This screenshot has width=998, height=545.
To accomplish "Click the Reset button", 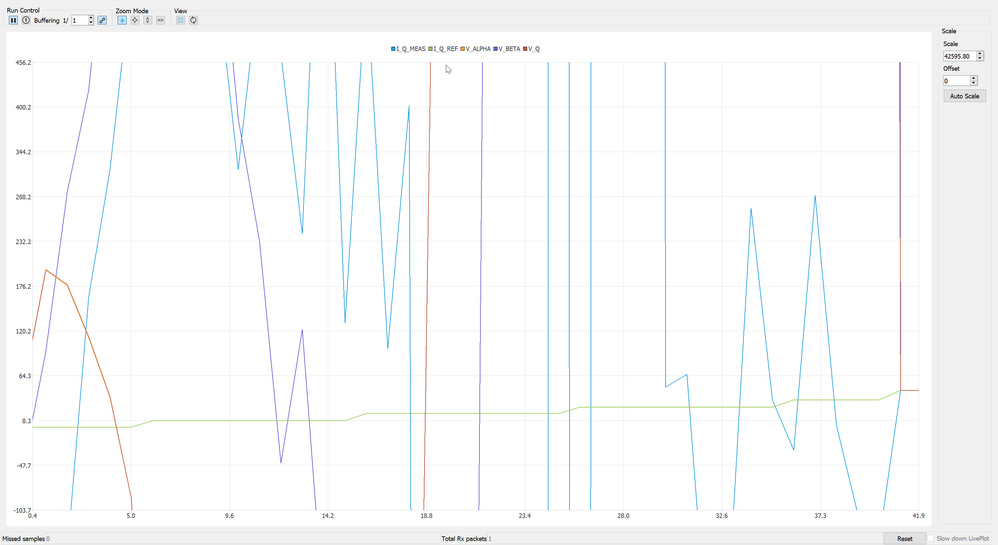I will tap(904, 539).
